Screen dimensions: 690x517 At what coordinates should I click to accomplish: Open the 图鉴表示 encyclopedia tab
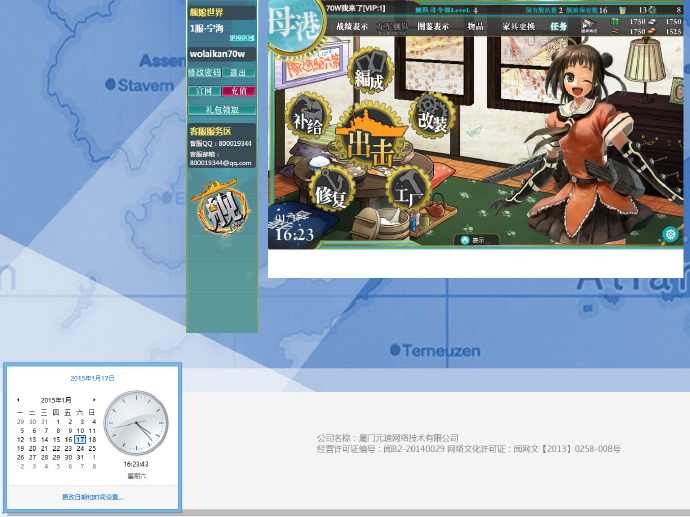pyautogui.click(x=433, y=26)
